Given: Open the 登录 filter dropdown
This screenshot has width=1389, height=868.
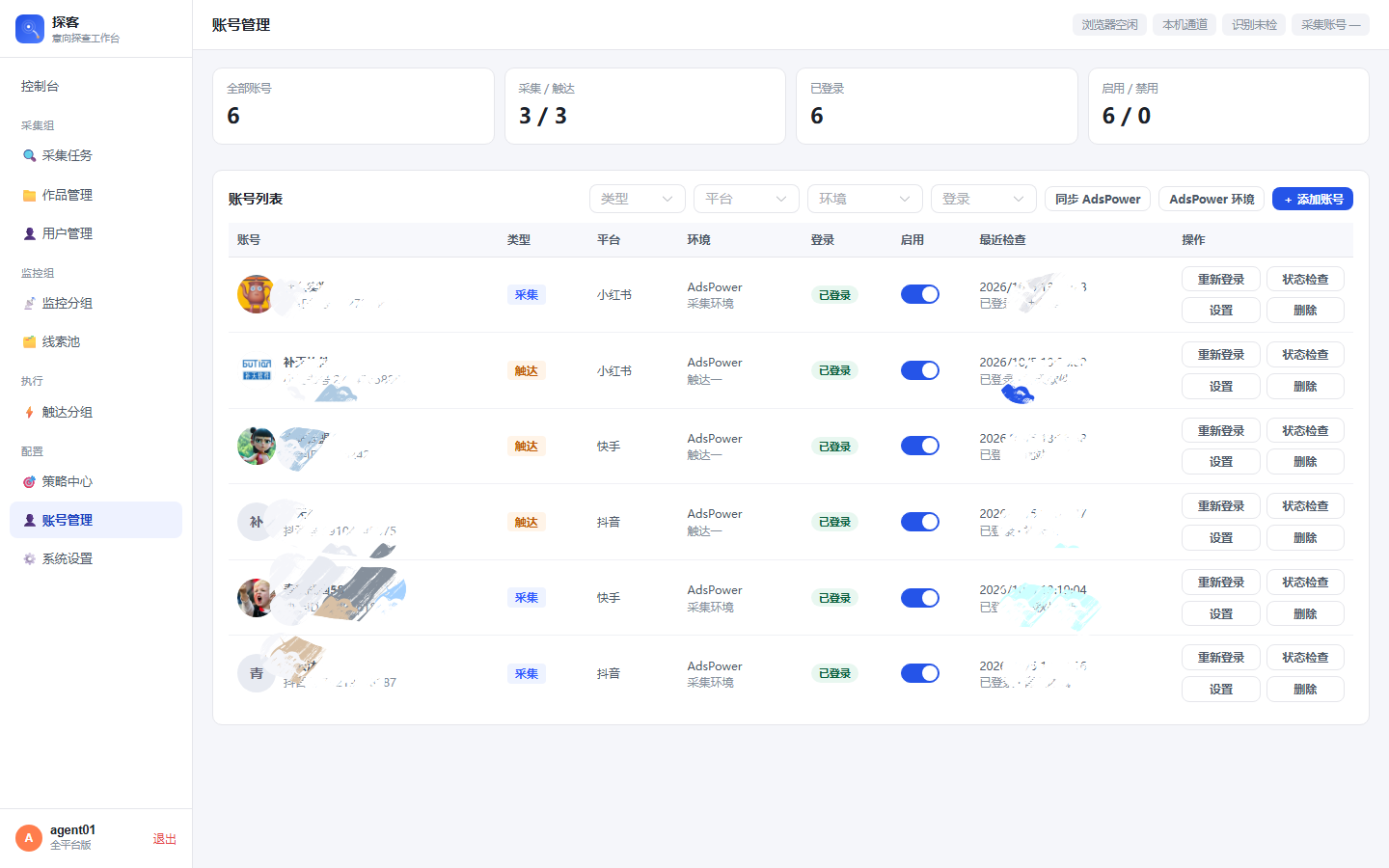Looking at the screenshot, I should coord(984,199).
